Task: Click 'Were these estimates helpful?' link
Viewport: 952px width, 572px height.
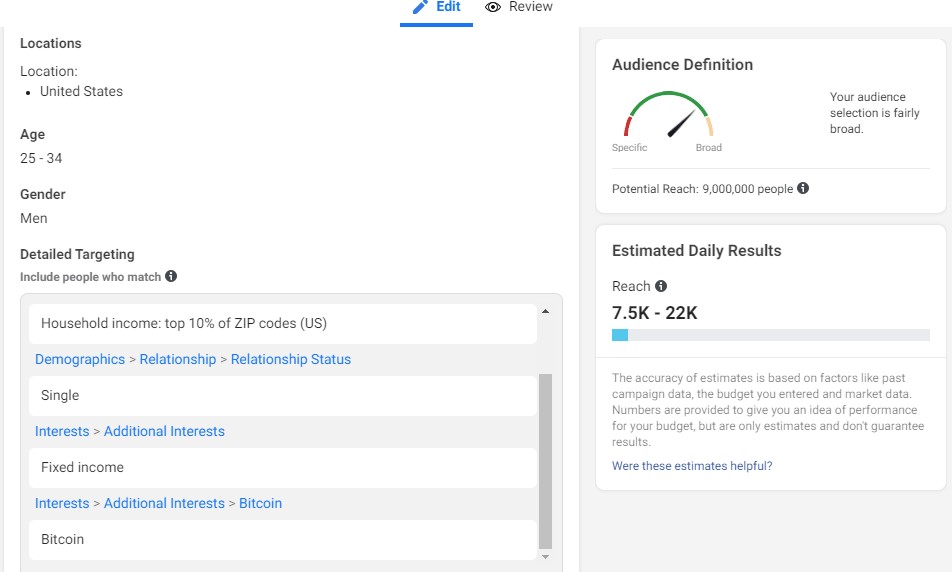Action: coord(692,466)
